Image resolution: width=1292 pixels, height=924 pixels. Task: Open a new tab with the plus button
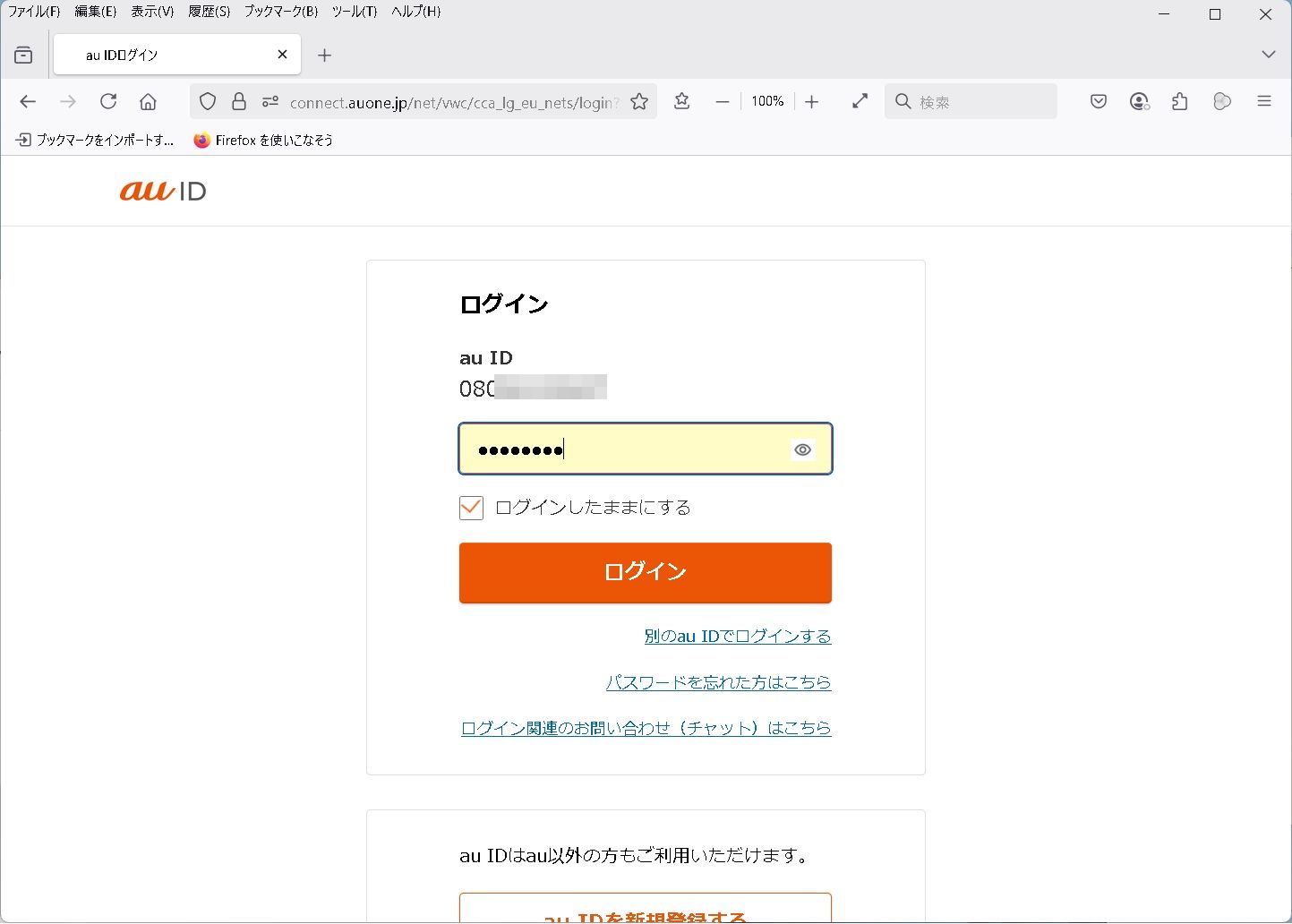(324, 56)
